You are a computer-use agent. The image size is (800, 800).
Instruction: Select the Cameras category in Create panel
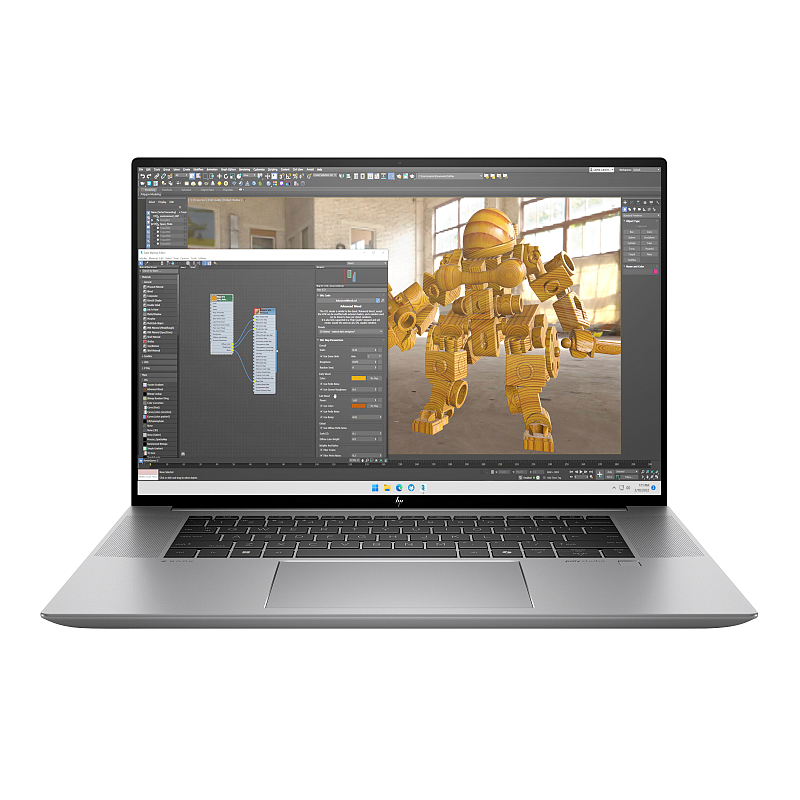point(639,209)
